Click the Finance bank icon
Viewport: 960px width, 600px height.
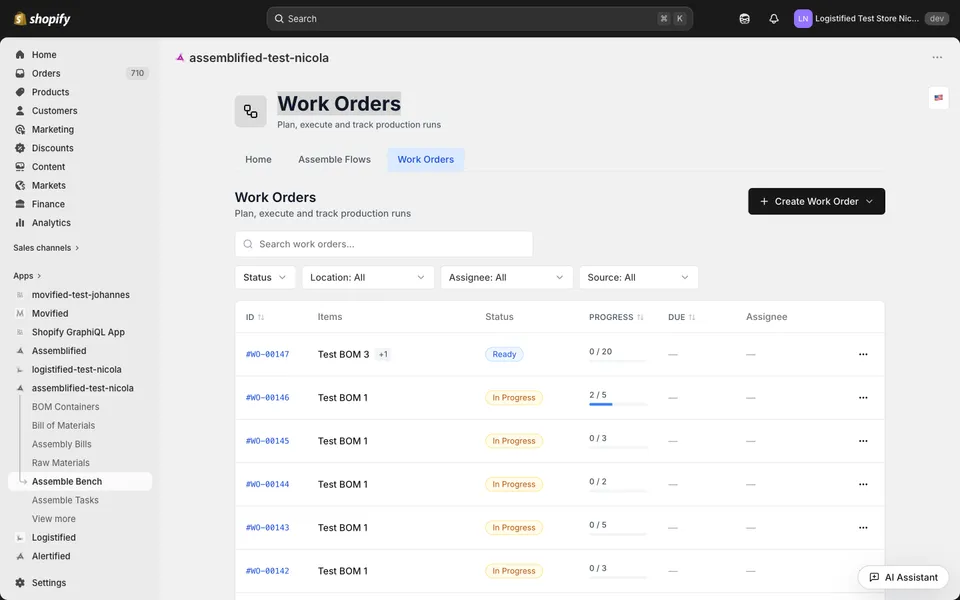tap(20, 204)
